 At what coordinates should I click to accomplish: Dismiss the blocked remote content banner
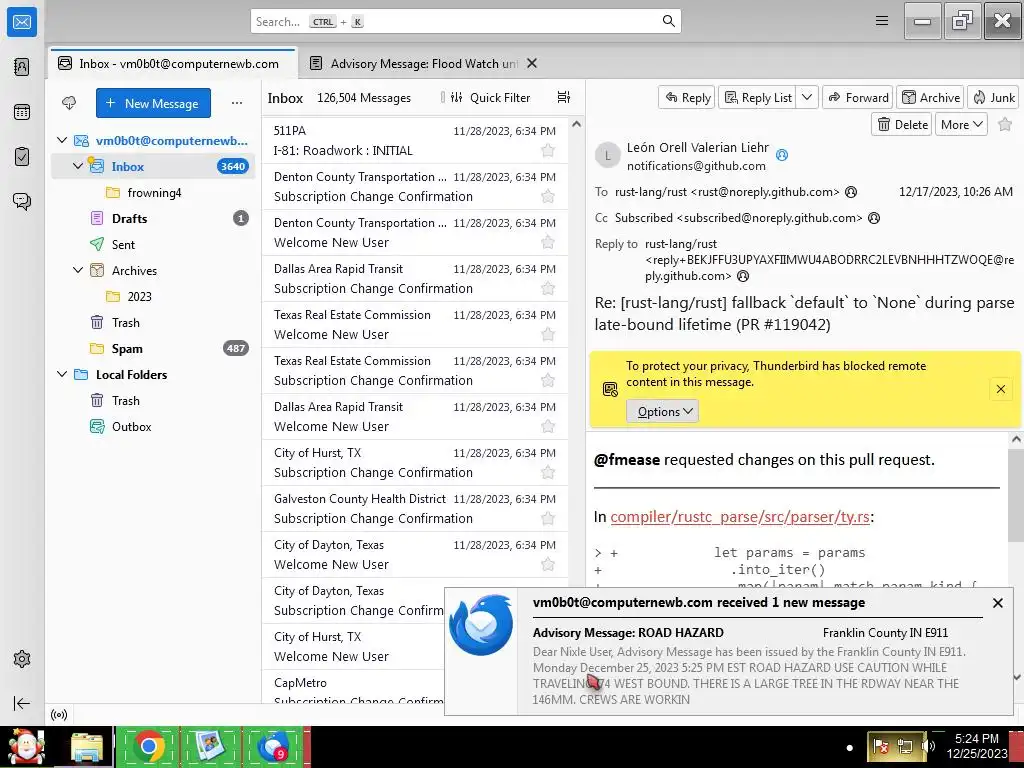(x=1000, y=389)
